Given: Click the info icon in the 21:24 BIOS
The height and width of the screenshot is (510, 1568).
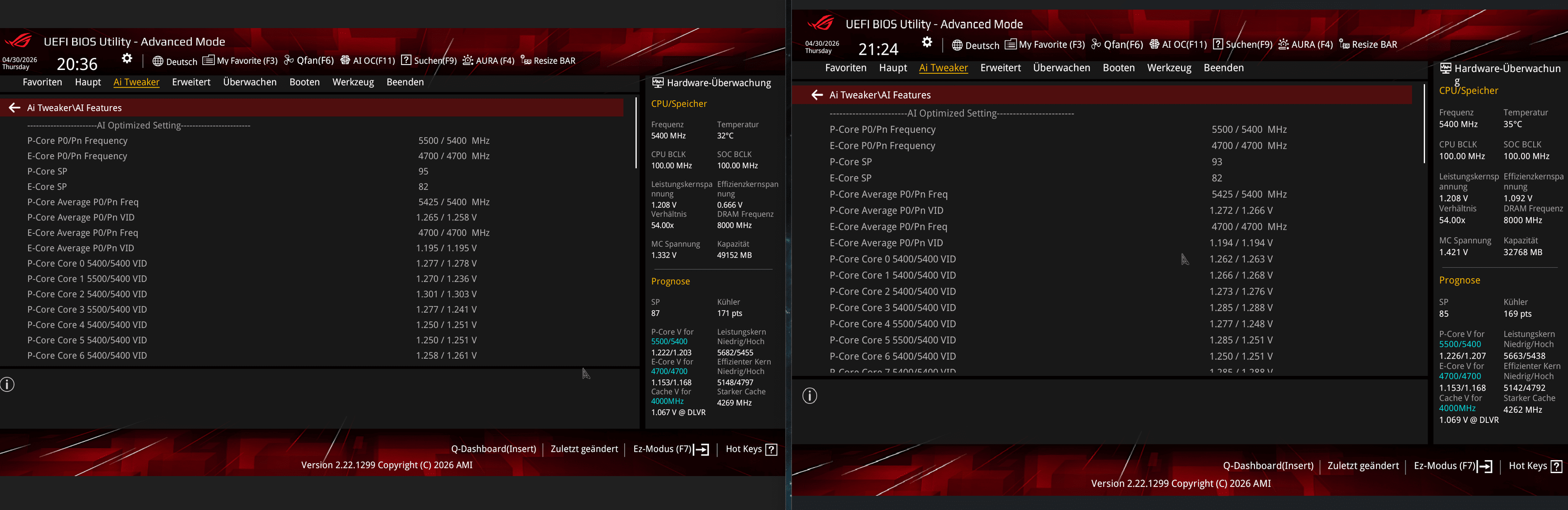Looking at the screenshot, I should [810, 396].
